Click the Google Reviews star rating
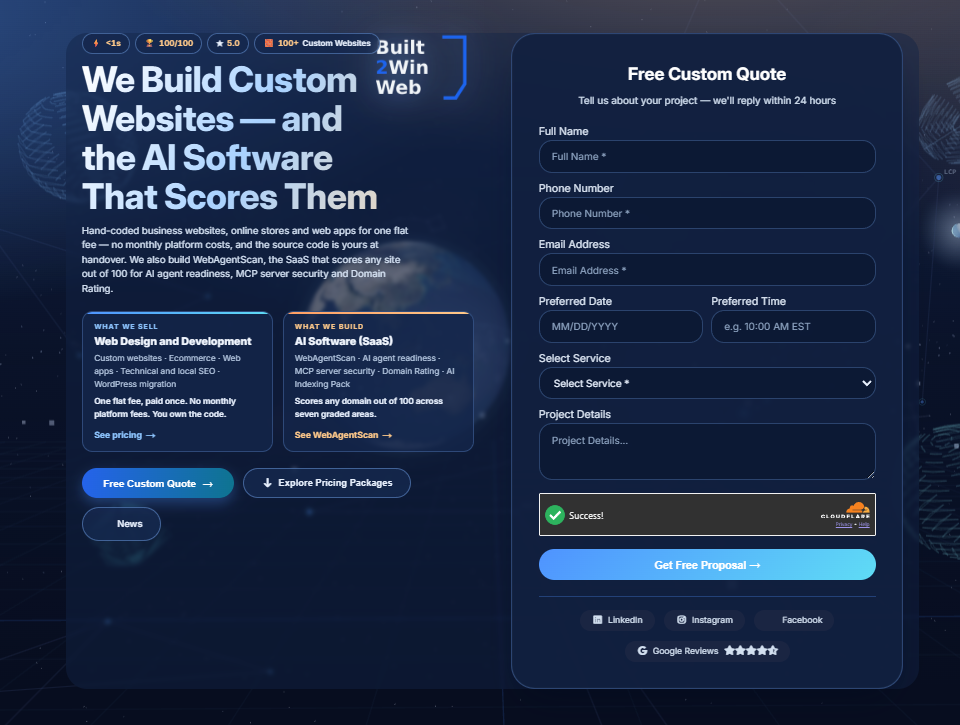Image resolution: width=960 pixels, height=725 pixels. click(x=751, y=650)
